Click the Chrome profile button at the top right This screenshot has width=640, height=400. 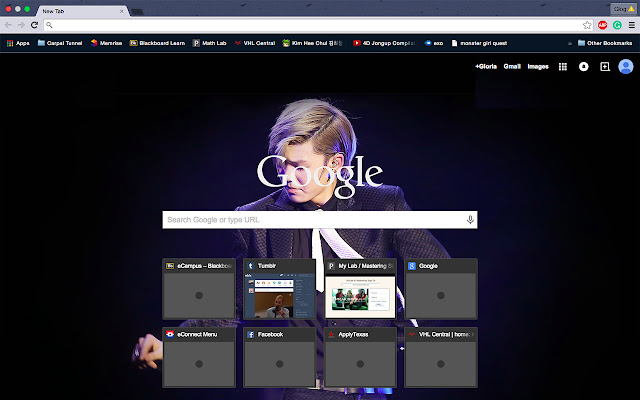pyautogui.click(x=623, y=9)
